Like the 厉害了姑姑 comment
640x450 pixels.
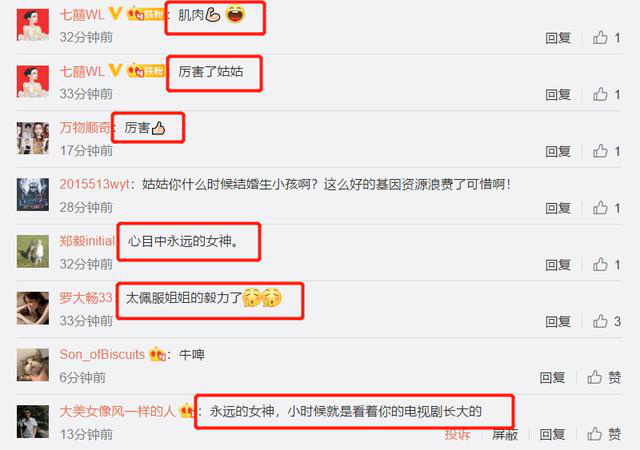[606, 94]
